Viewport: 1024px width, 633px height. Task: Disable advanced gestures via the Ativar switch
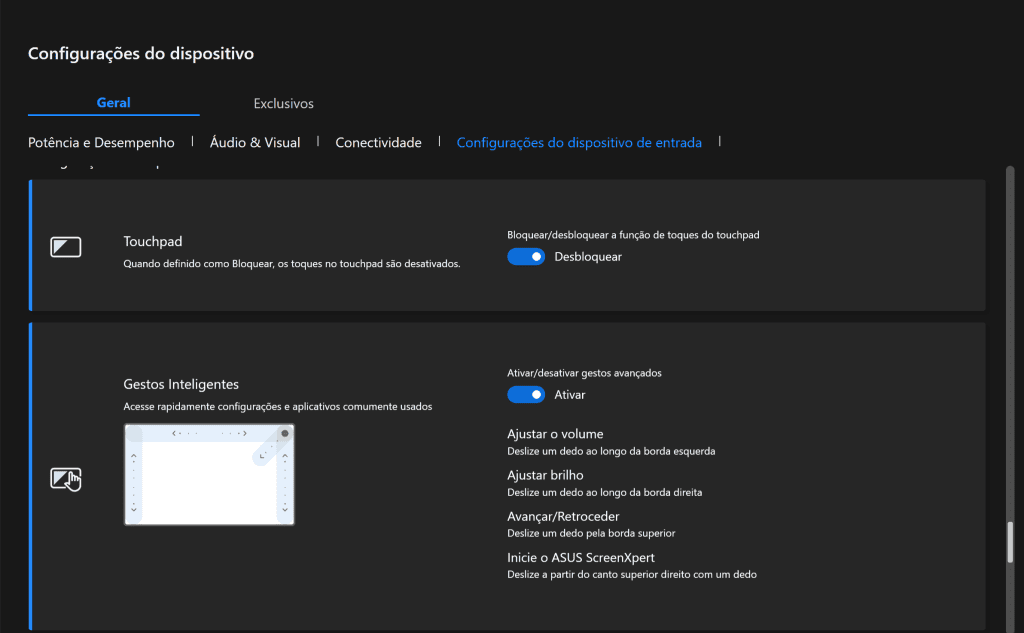pyautogui.click(x=526, y=394)
